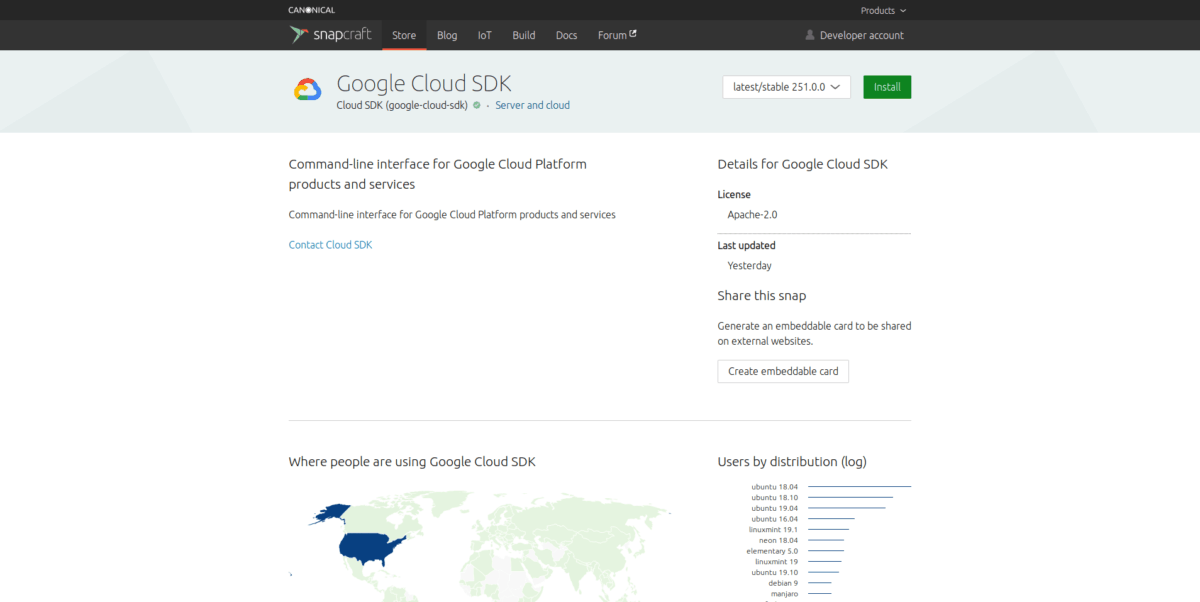Viewport: 1200px width, 602px height.
Task: Click the green Install button
Action: click(887, 87)
